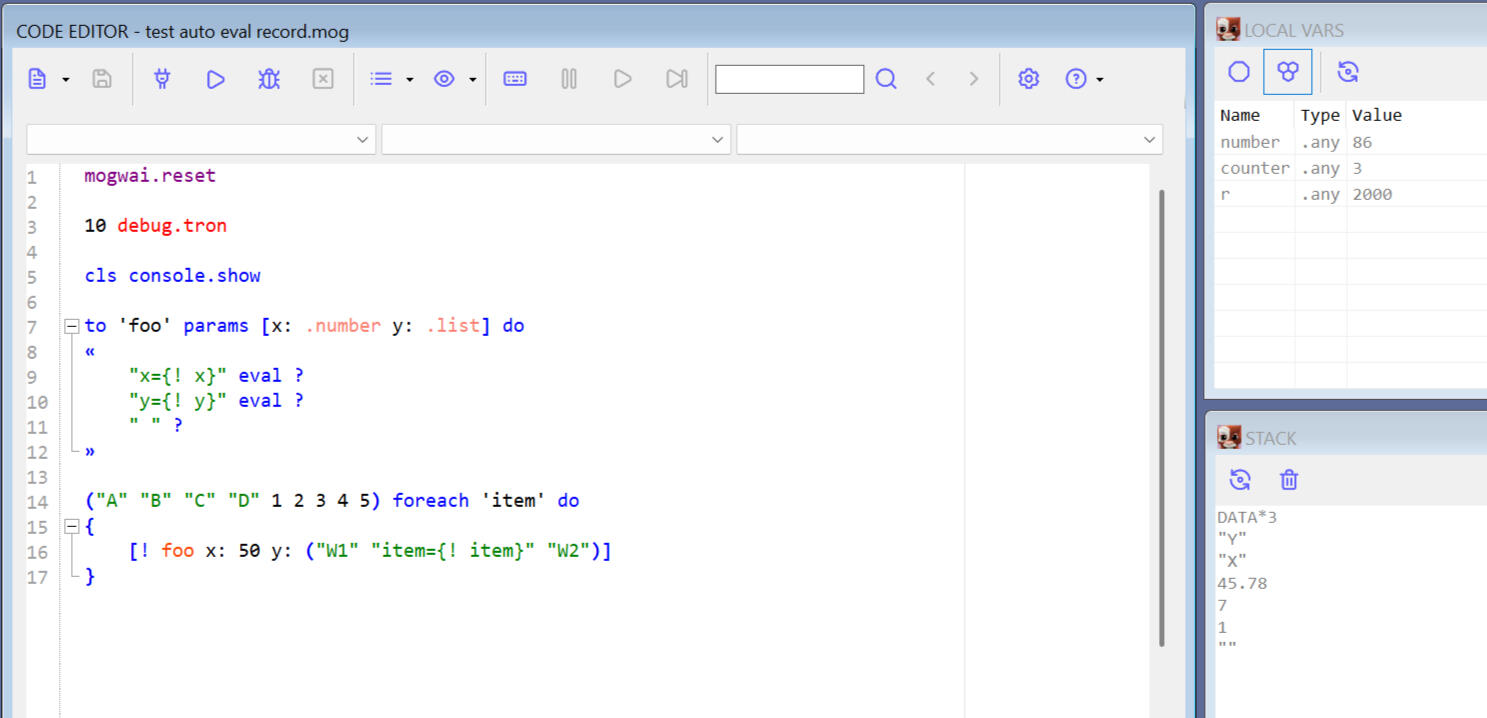Click the keyboard icon in toolbar

pyautogui.click(x=515, y=79)
